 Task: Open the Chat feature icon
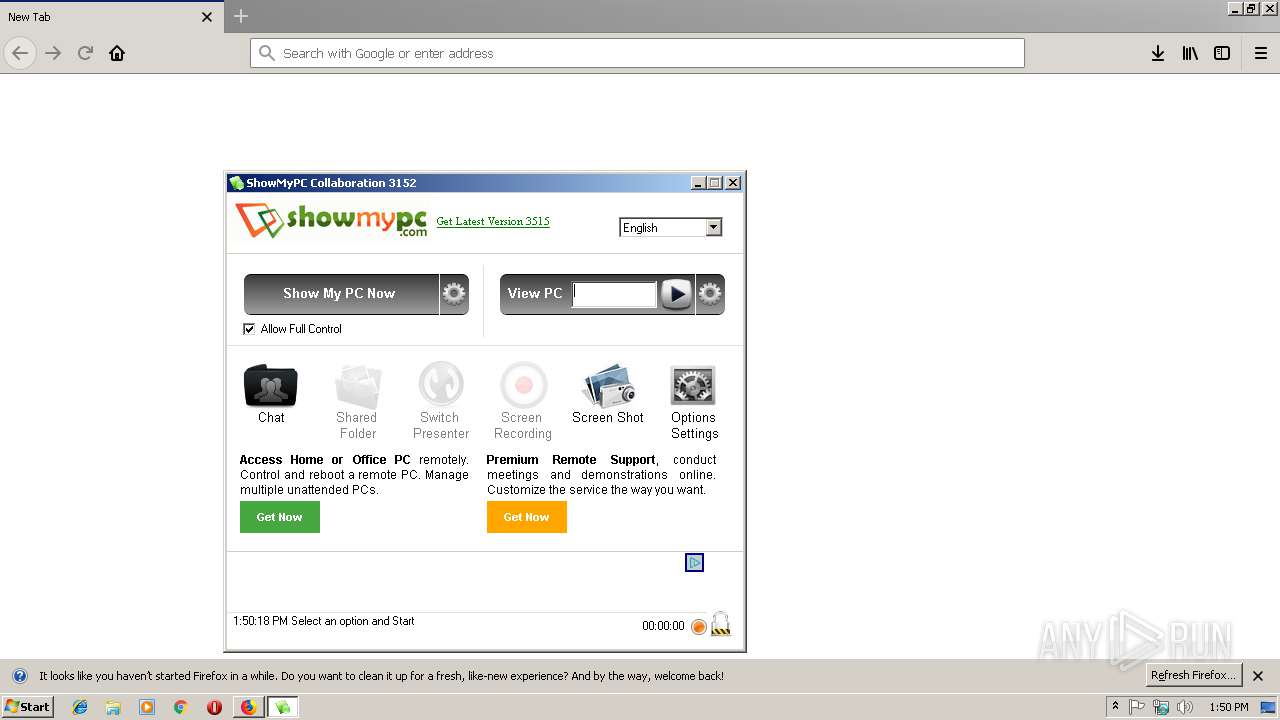coord(270,386)
